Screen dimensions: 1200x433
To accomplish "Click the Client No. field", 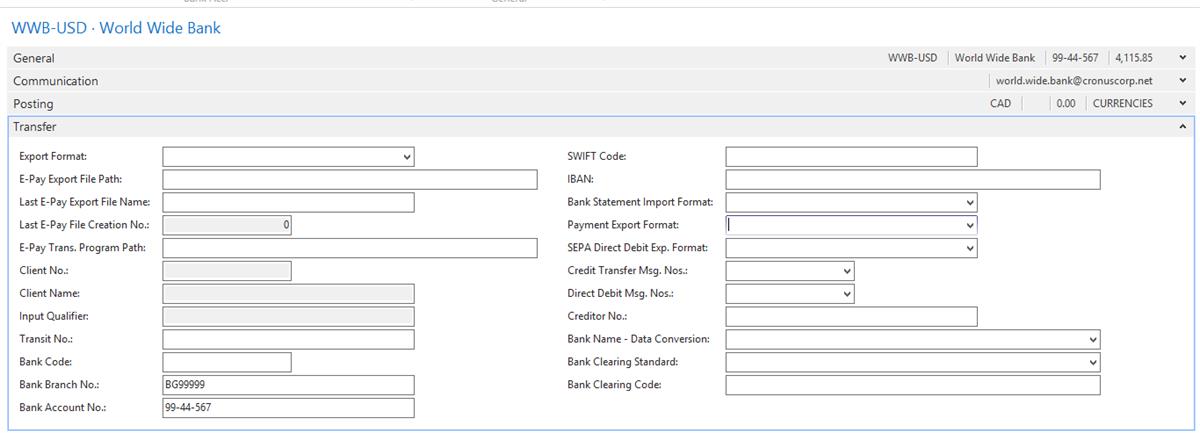I will pos(227,271).
